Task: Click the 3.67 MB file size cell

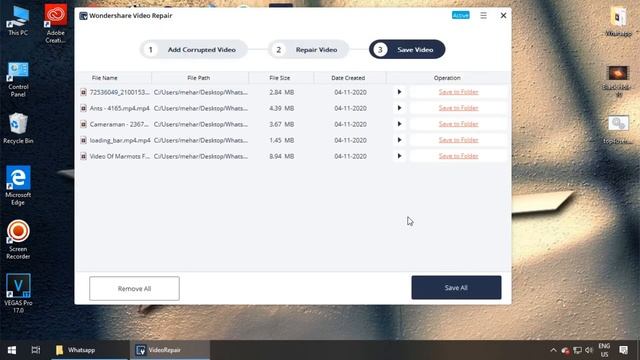Action: pyautogui.click(x=282, y=124)
